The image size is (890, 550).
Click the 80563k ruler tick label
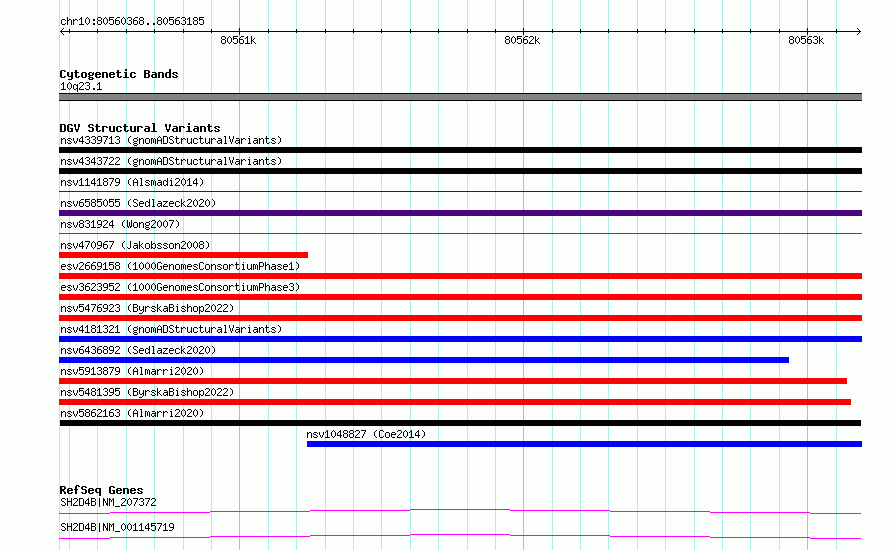(806, 40)
